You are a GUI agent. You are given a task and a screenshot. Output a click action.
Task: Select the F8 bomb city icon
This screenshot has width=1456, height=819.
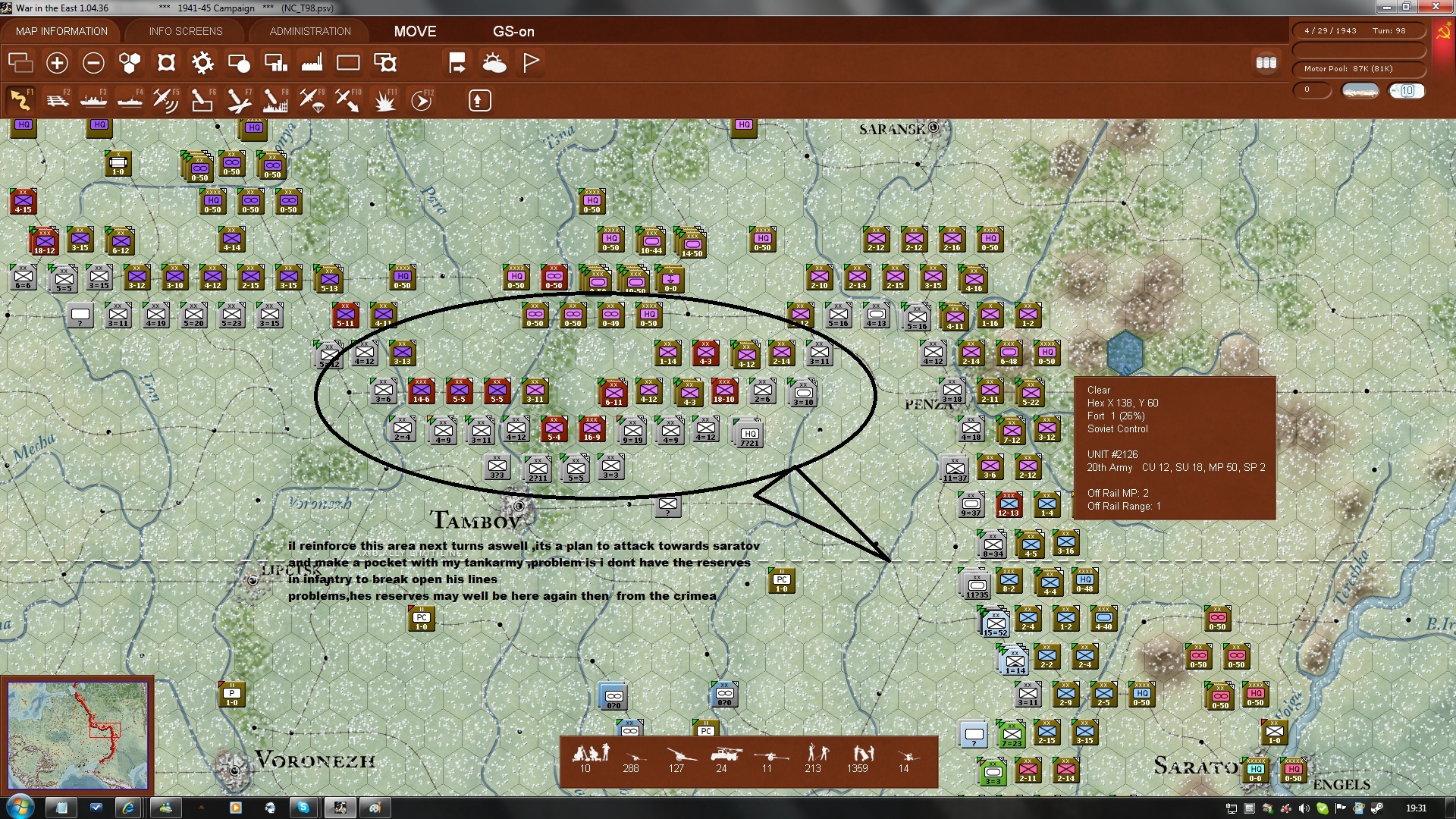click(x=275, y=100)
